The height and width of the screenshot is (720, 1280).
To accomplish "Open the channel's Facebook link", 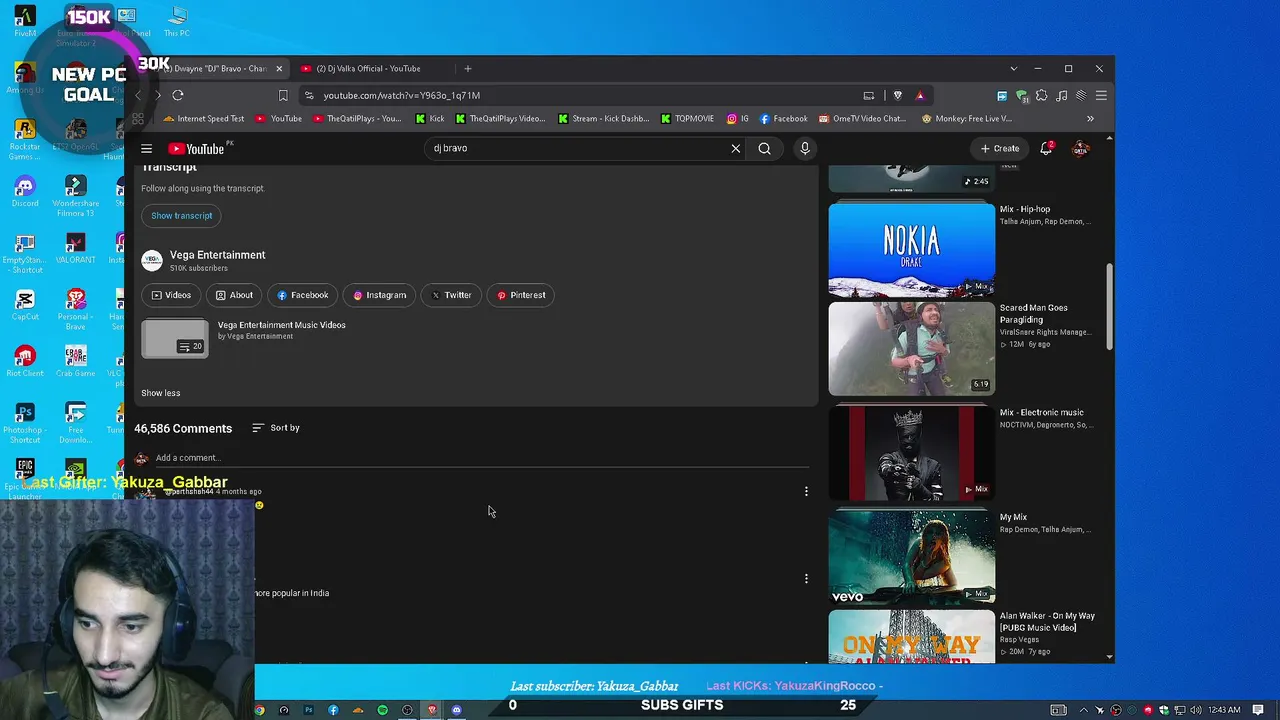I will [302, 295].
